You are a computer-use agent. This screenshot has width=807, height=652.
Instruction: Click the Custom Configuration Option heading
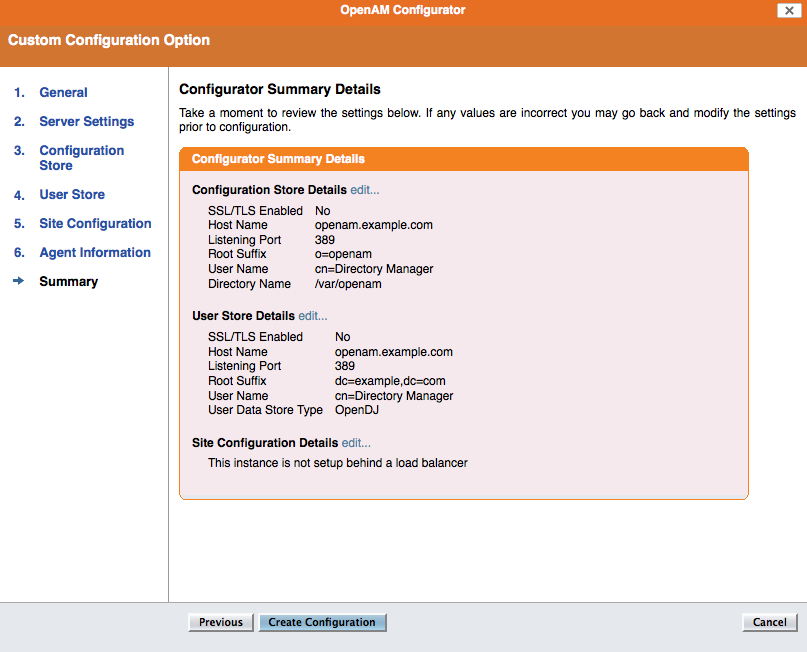pyautogui.click(x=109, y=40)
